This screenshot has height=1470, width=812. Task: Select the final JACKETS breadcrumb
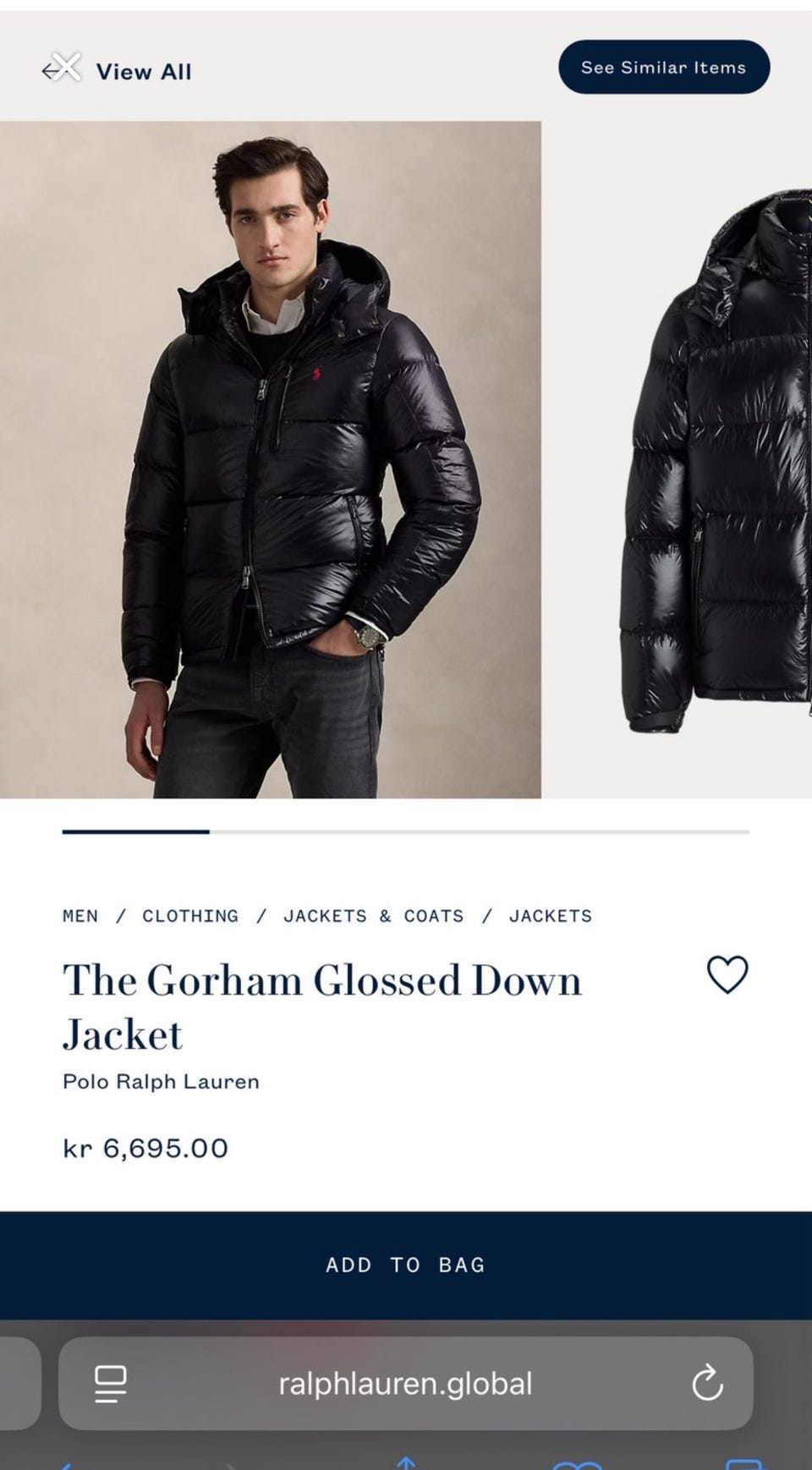pyautogui.click(x=551, y=916)
